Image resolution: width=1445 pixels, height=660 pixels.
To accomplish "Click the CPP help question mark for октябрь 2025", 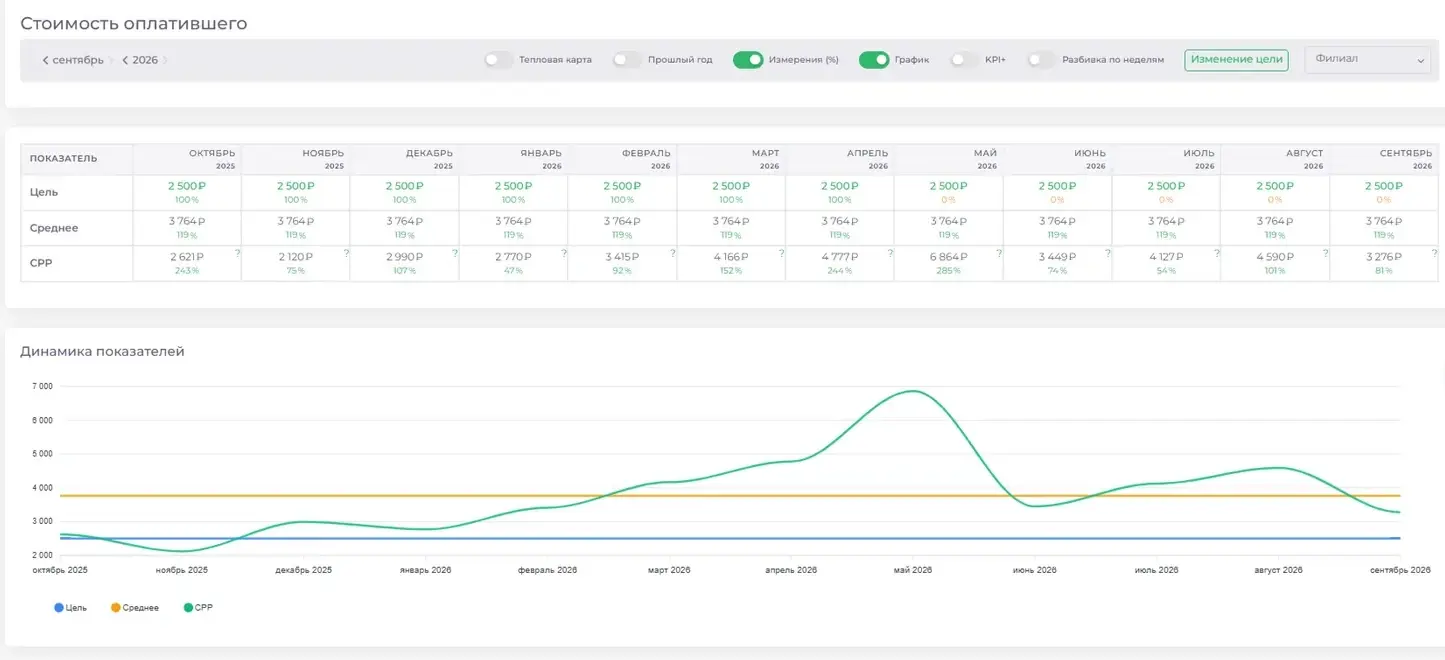I will [x=237, y=253].
